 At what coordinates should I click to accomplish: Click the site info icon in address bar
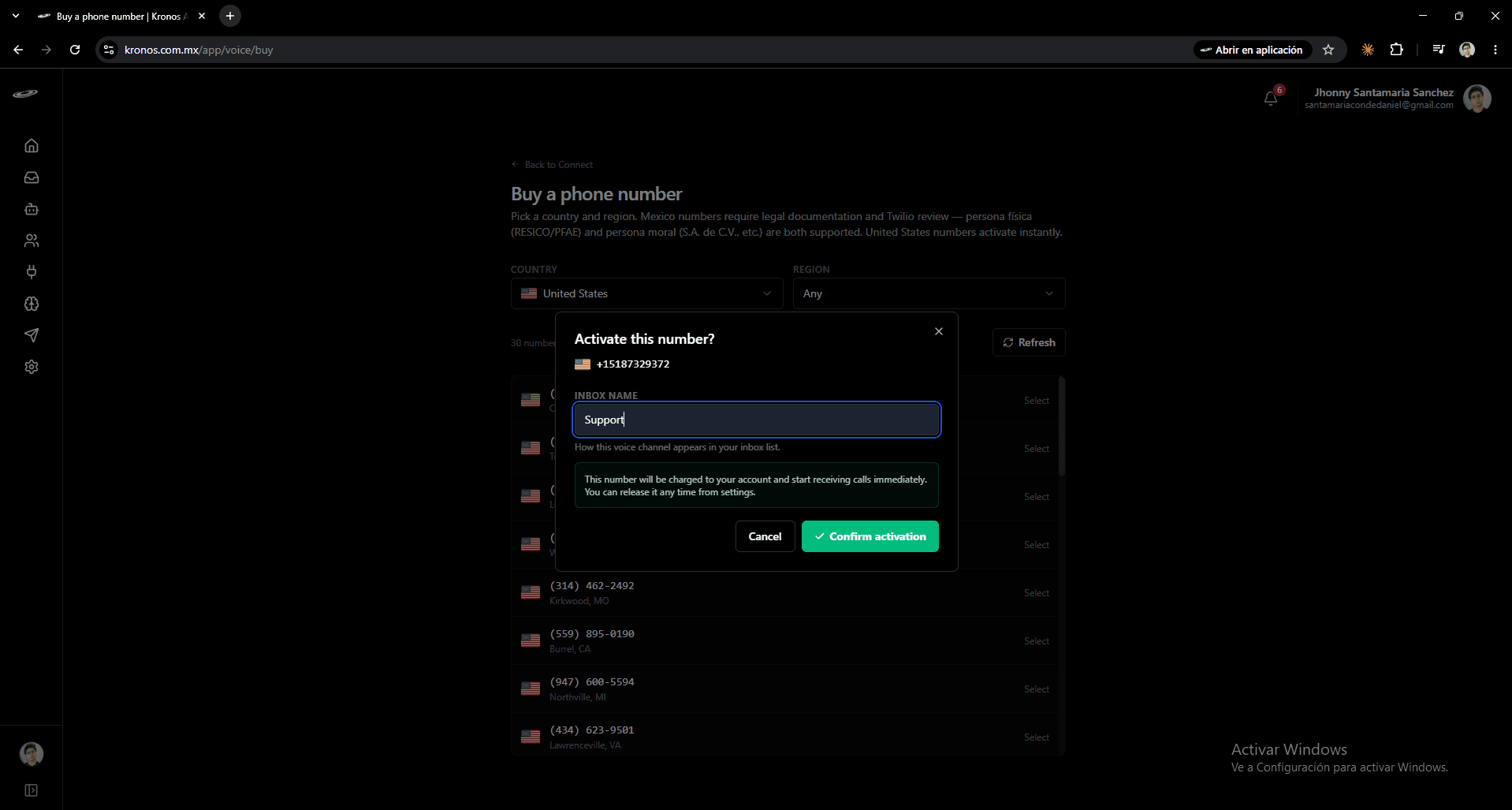109,50
